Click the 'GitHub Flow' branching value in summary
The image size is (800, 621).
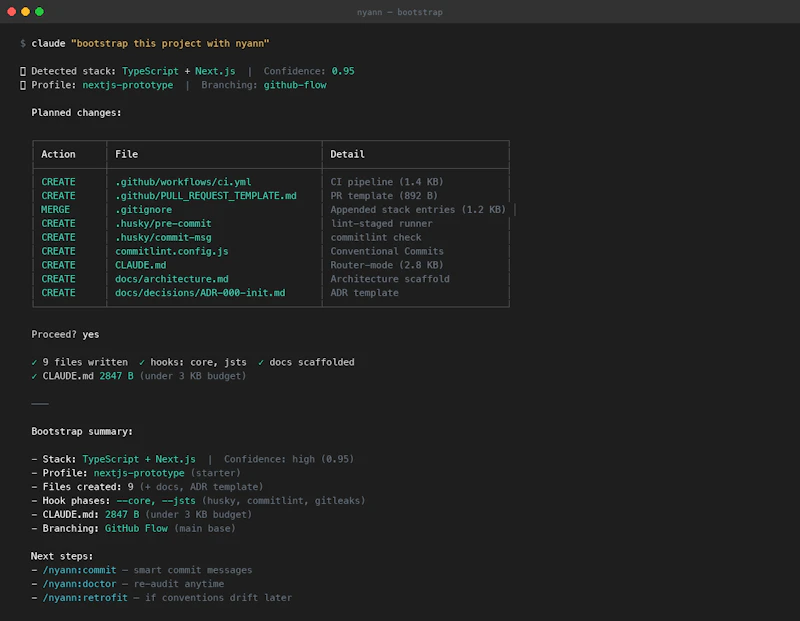(x=136, y=528)
